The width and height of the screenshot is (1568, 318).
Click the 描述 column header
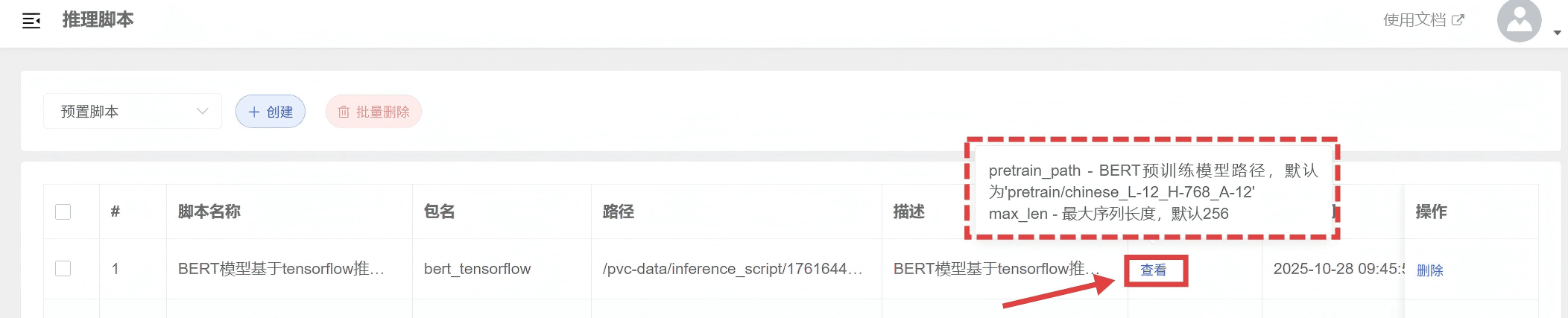(x=908, y=212)
